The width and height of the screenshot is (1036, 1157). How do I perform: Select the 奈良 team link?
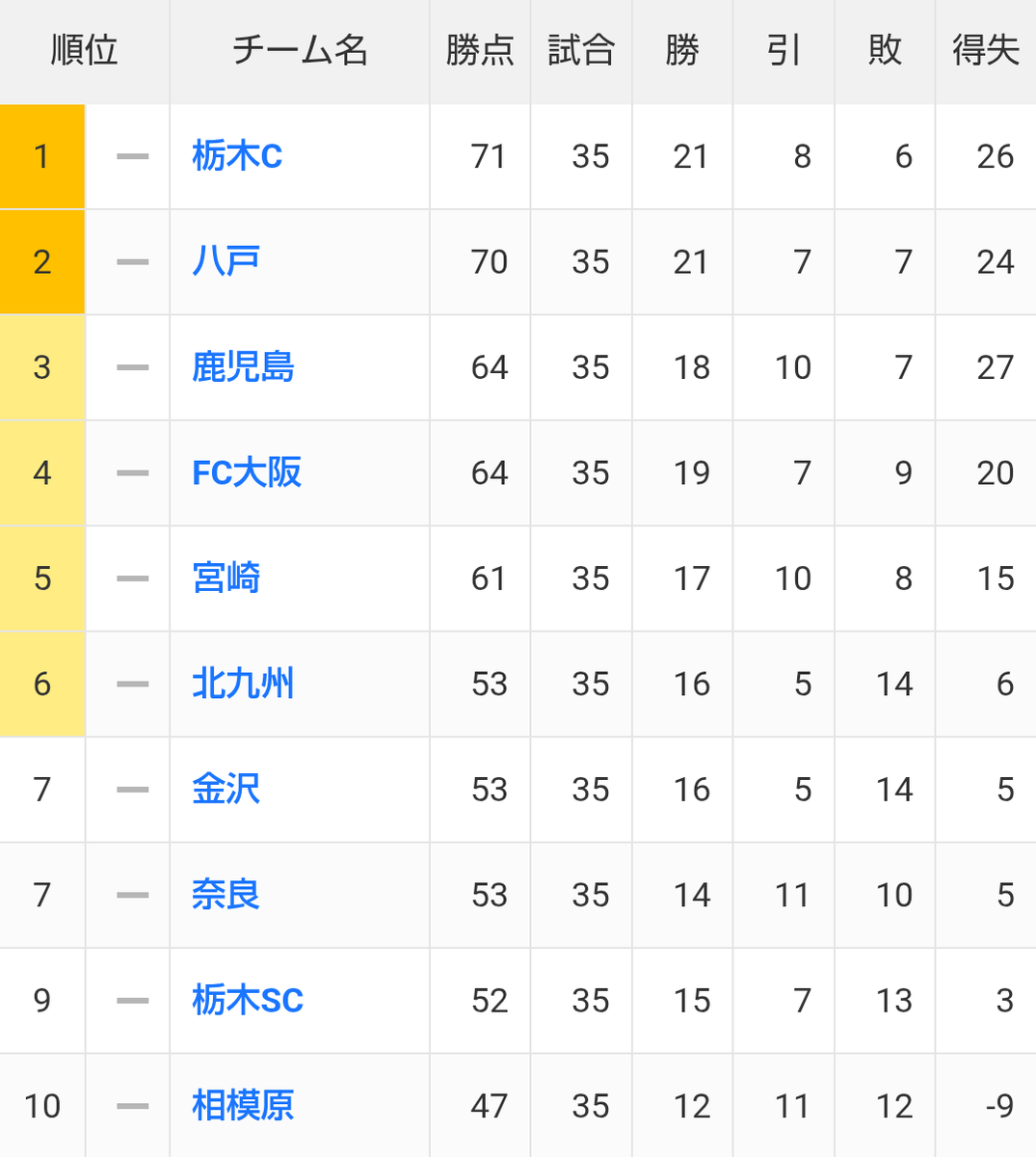(226, 895)
